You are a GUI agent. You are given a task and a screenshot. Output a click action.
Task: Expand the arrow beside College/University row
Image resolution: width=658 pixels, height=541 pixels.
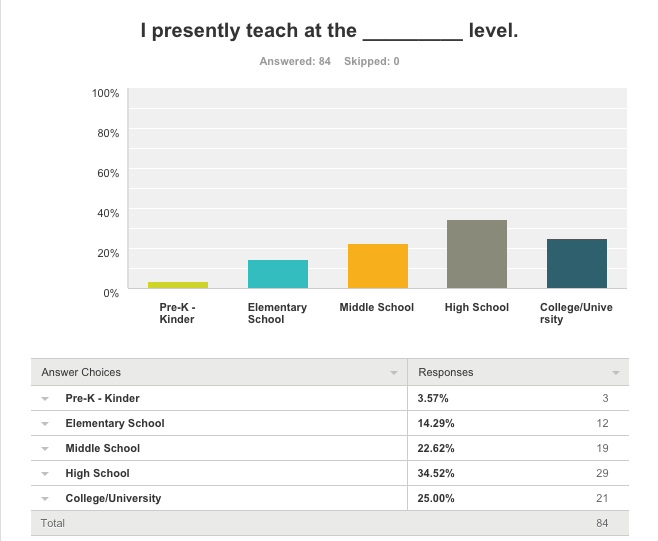pyautogui.click(x=46, y=498)
